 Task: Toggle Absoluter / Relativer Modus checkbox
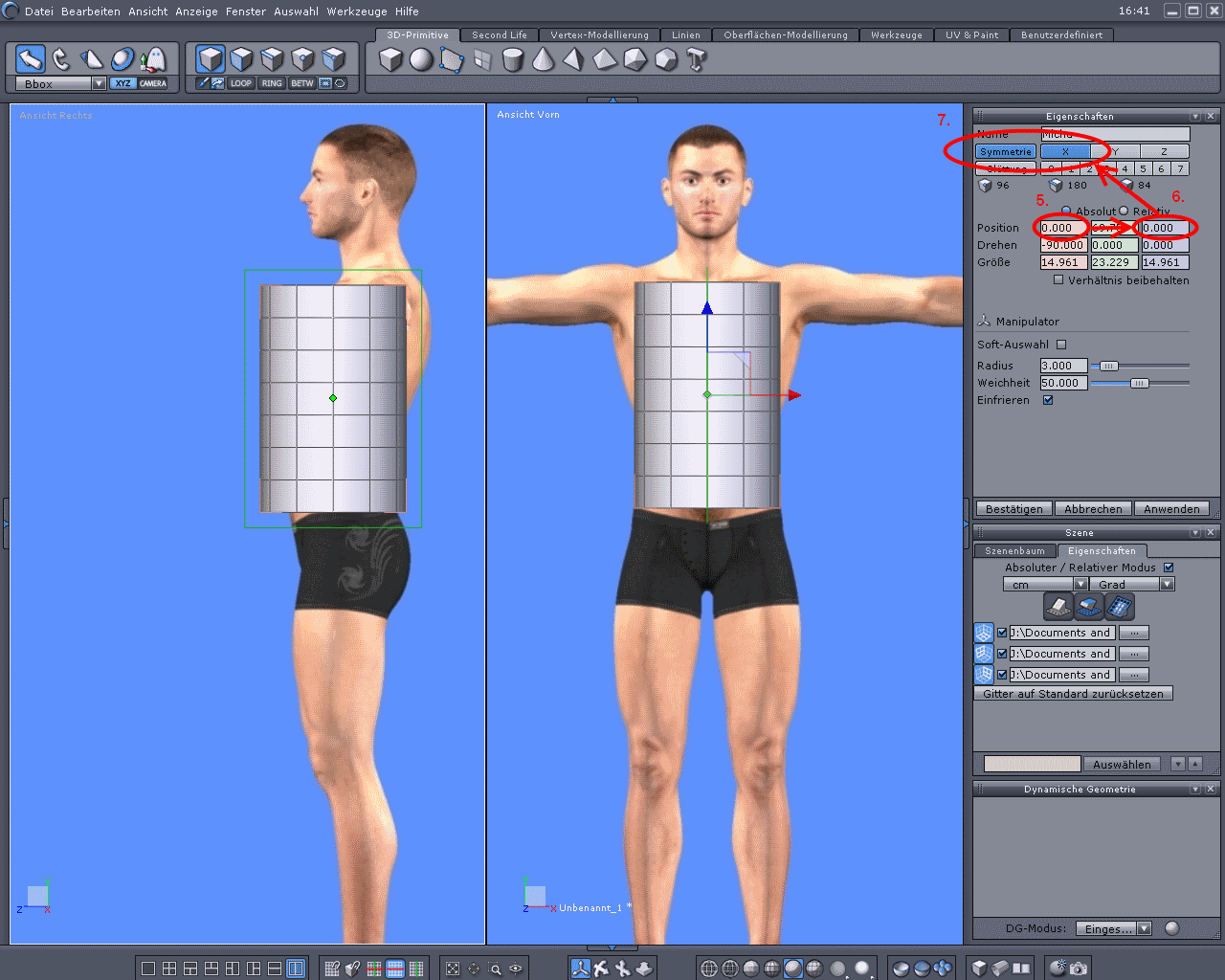click(x=1169, y=568)
